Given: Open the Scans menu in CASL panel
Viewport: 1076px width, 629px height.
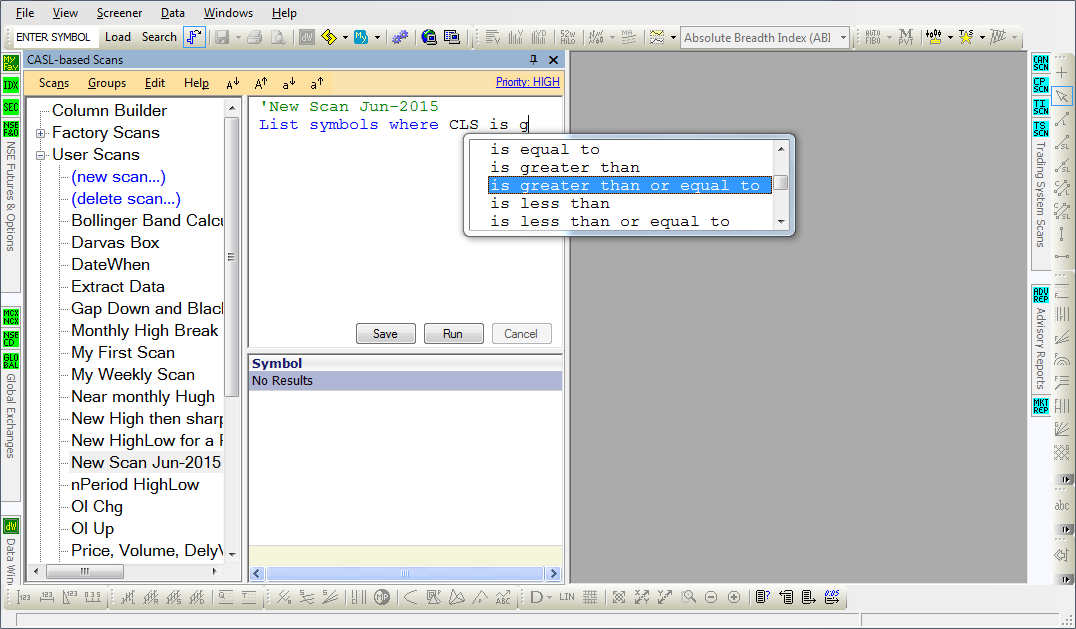Looking at the screenshot, I should [x=54, y=83].
